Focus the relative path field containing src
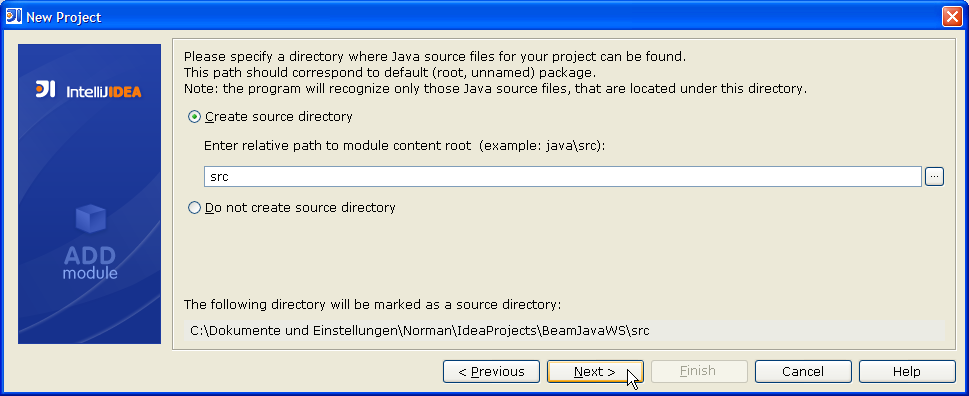Screen dimensions: 969x396 point(562,177)
